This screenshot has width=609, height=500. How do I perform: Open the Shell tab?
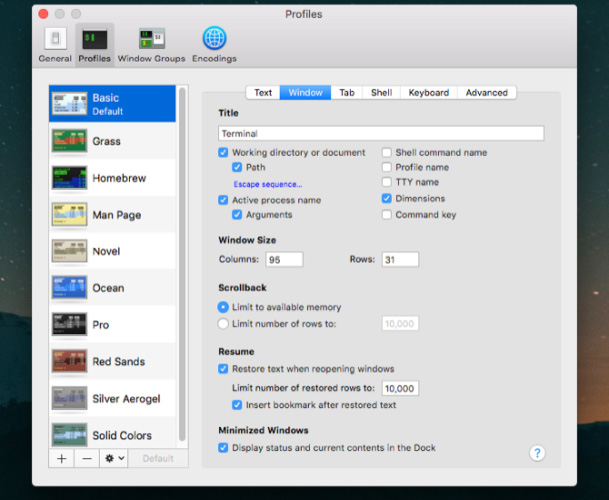point(381,93)
